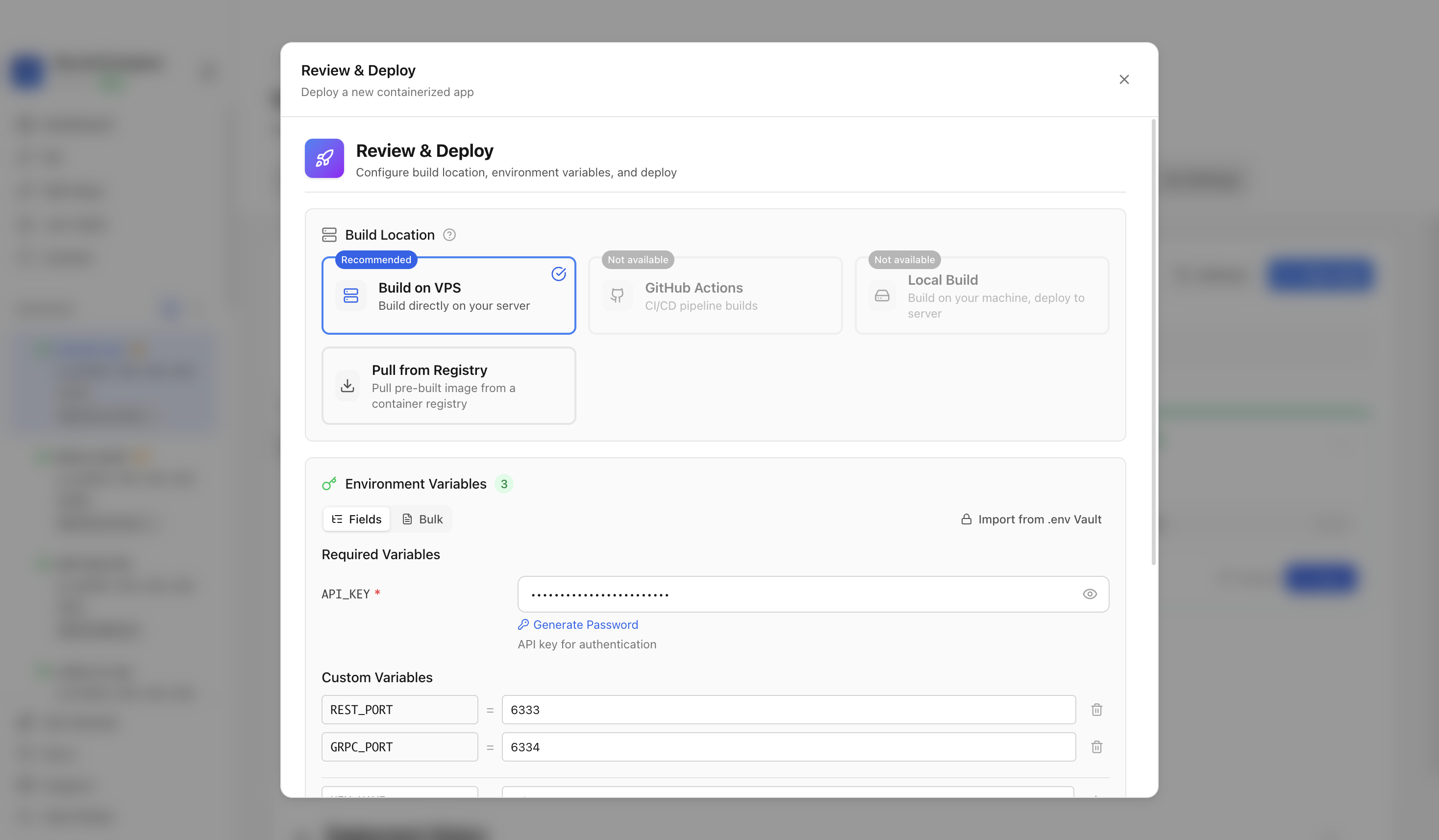Click the GitHub Actions Not available badge

coord(637,260)
